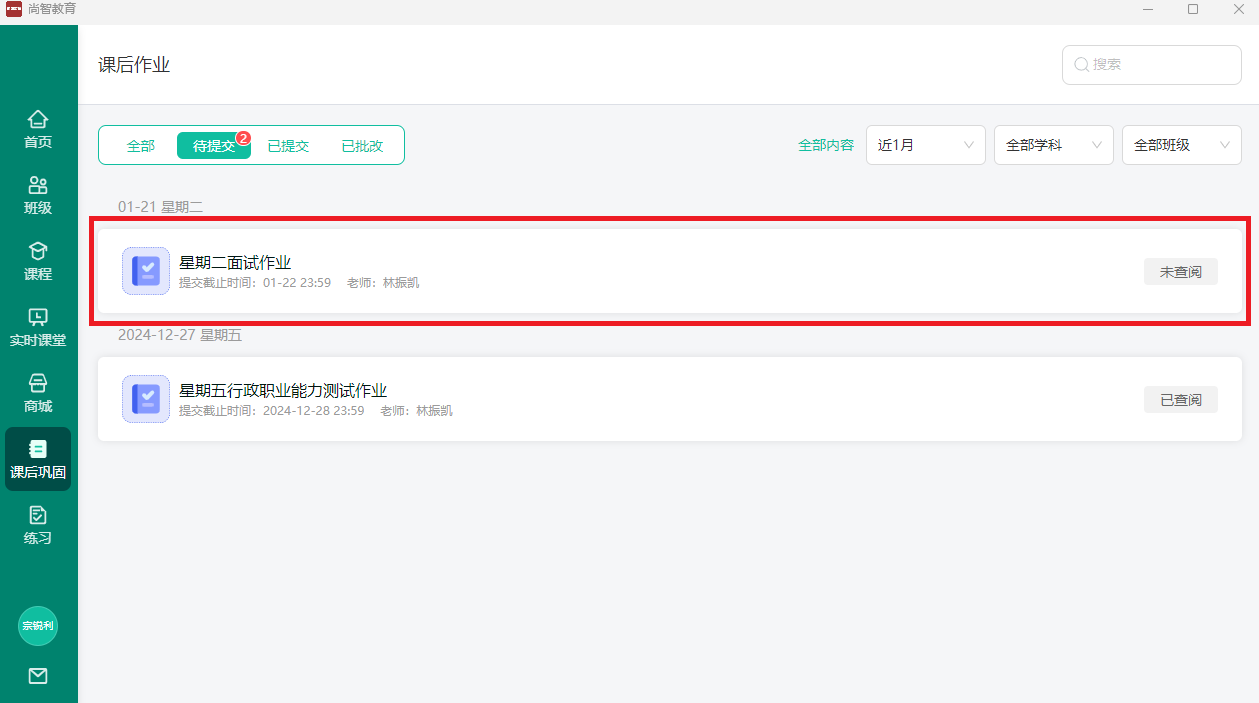Expand the 全部班级 class dropdown
The width and height of the screenshot is (1259, 703).
[x=1181, y=145]
